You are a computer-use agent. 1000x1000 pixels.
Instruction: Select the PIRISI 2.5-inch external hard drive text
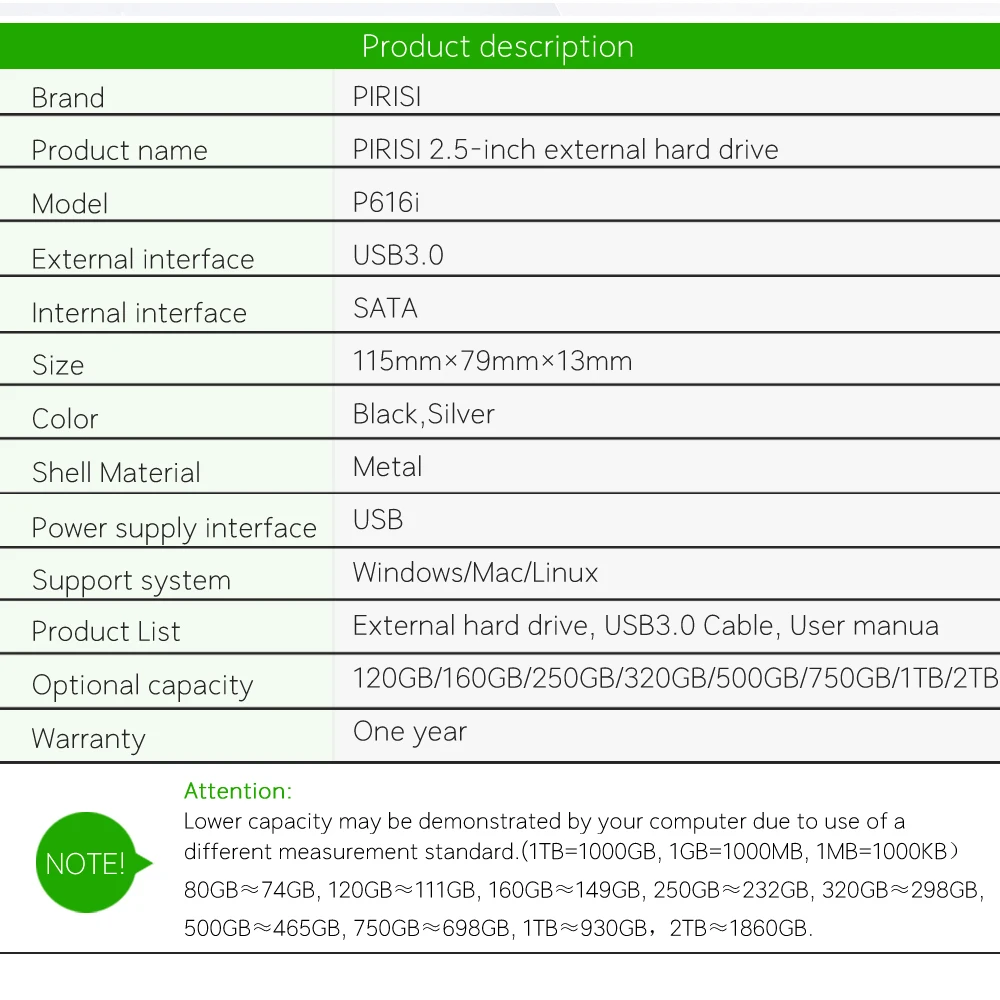click(565, 150)
